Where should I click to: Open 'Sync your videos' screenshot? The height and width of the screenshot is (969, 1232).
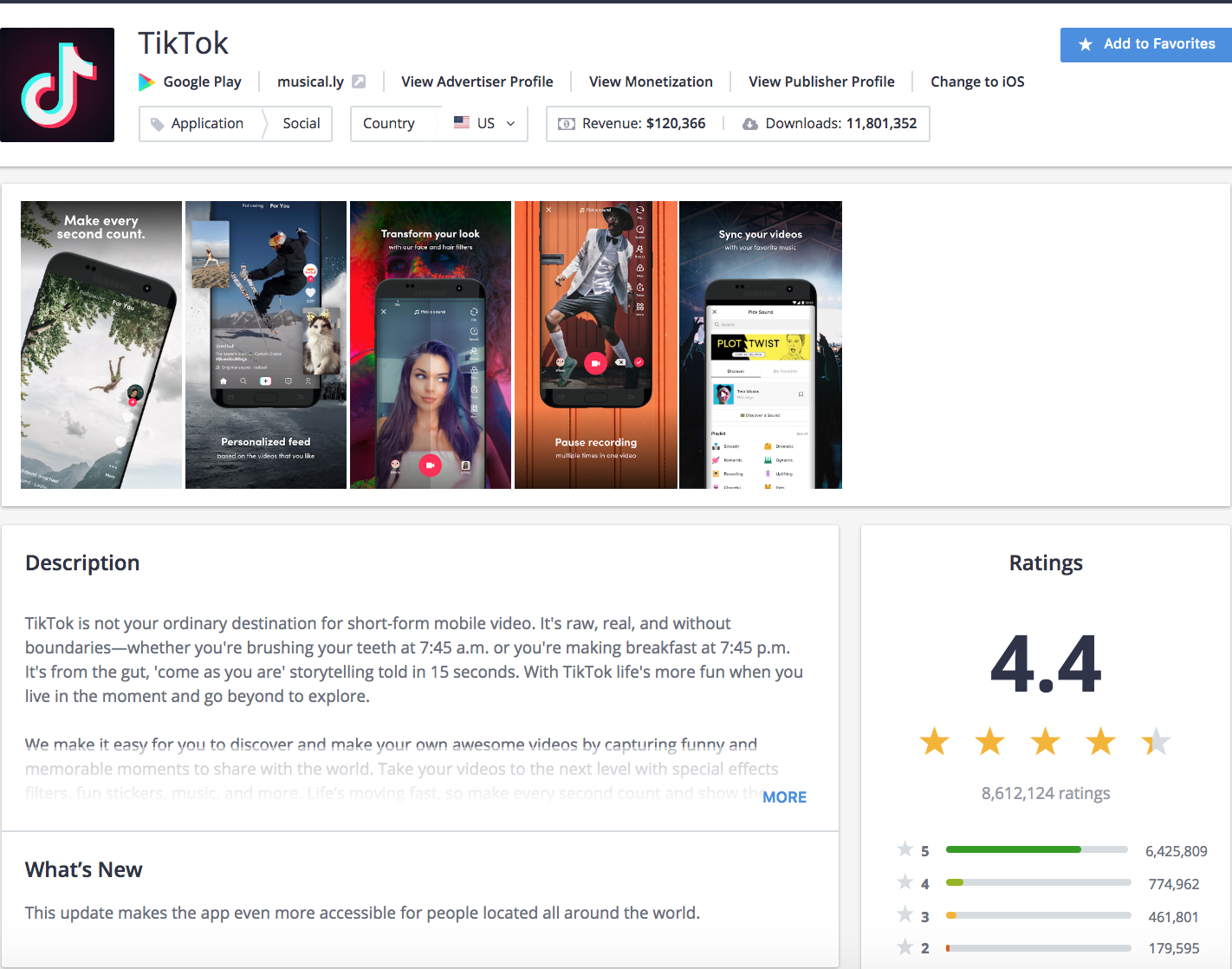[761, 345]
